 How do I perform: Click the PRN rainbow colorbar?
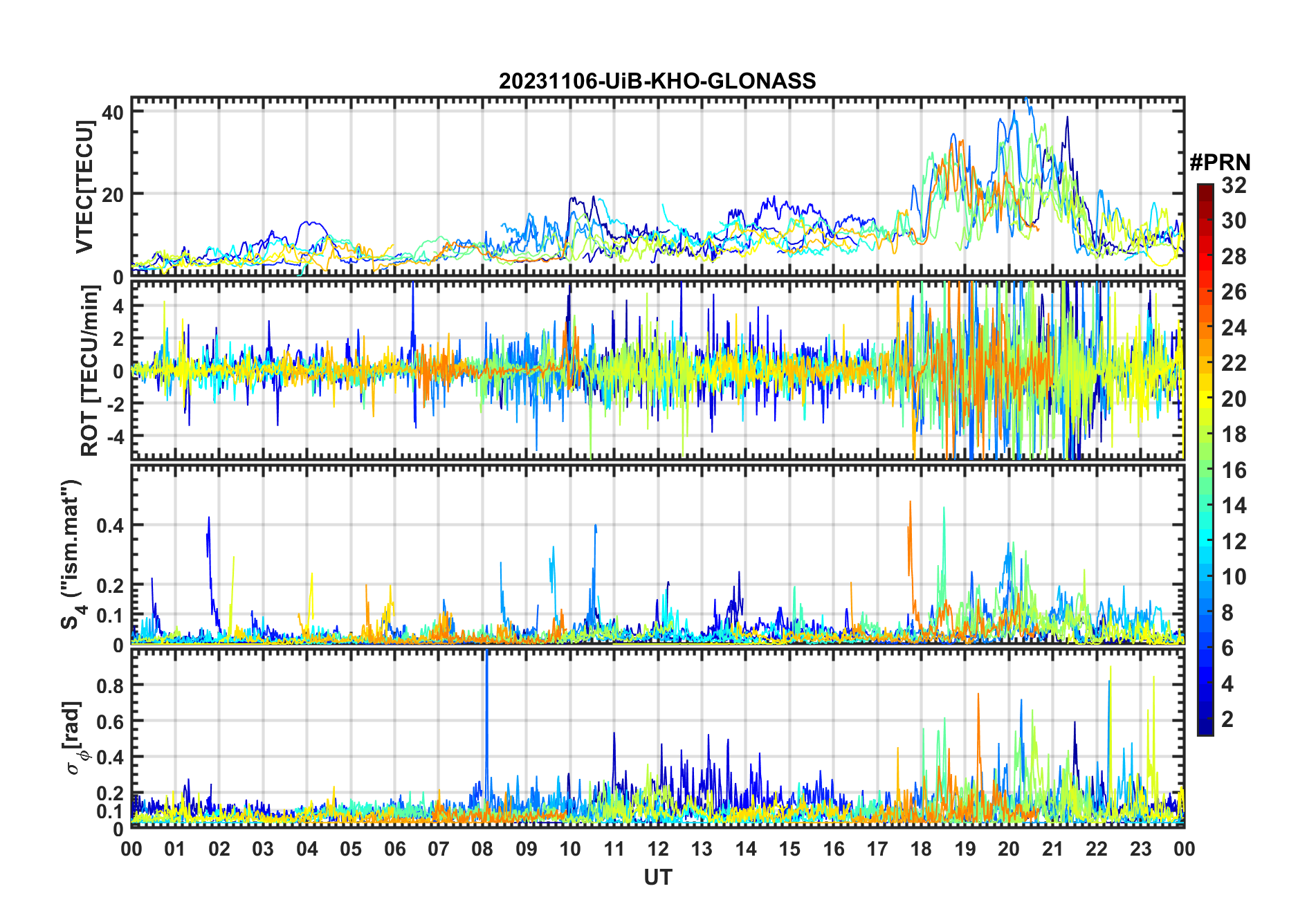[1205, 459]
